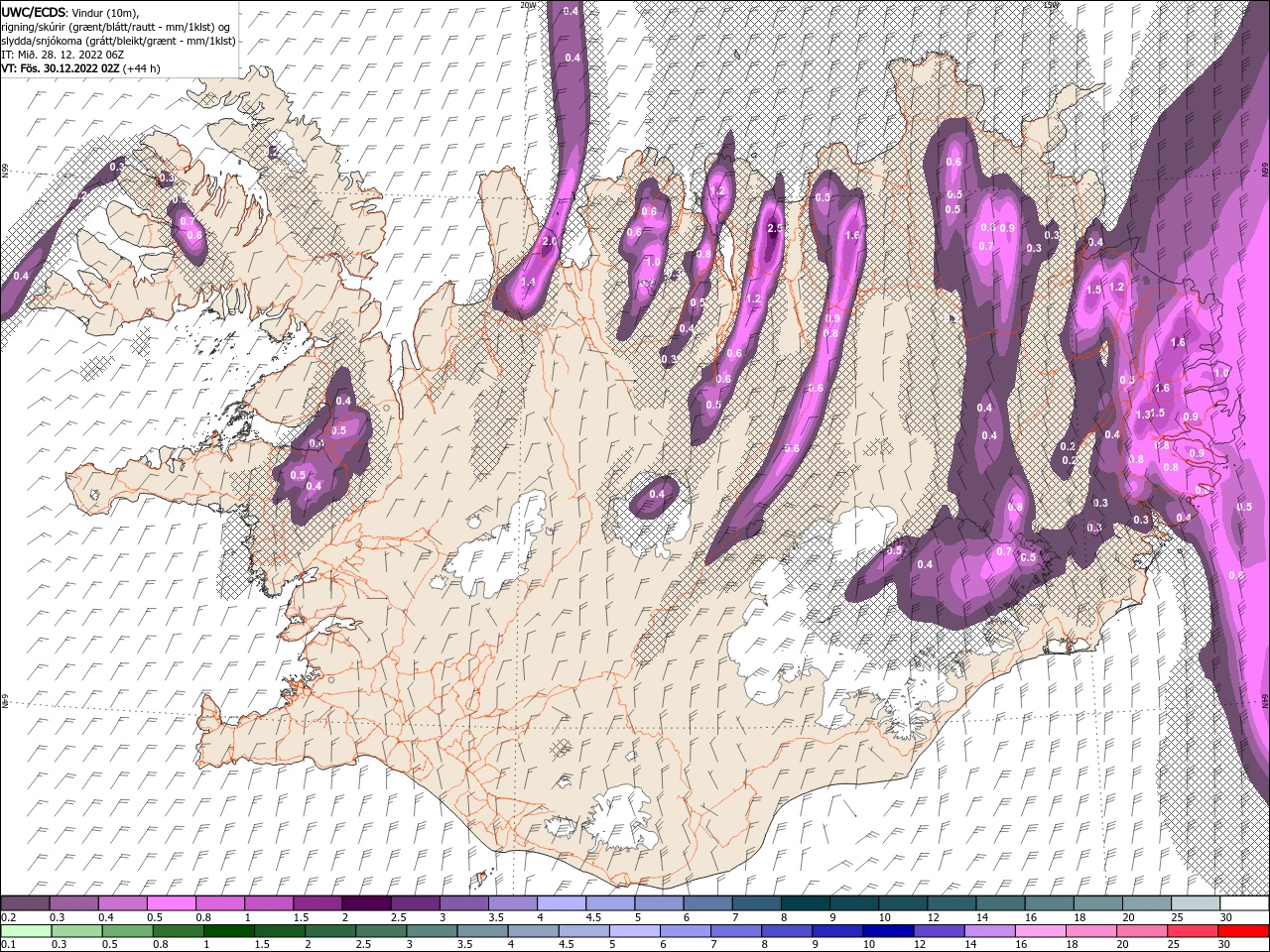Select the pink 20 swatch in lower scale
The width and height of the screenshot is (1270, 952).
[1142, 931]
